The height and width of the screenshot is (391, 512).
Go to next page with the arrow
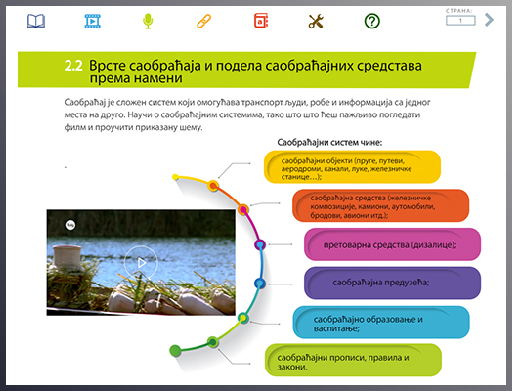[489, 20]
